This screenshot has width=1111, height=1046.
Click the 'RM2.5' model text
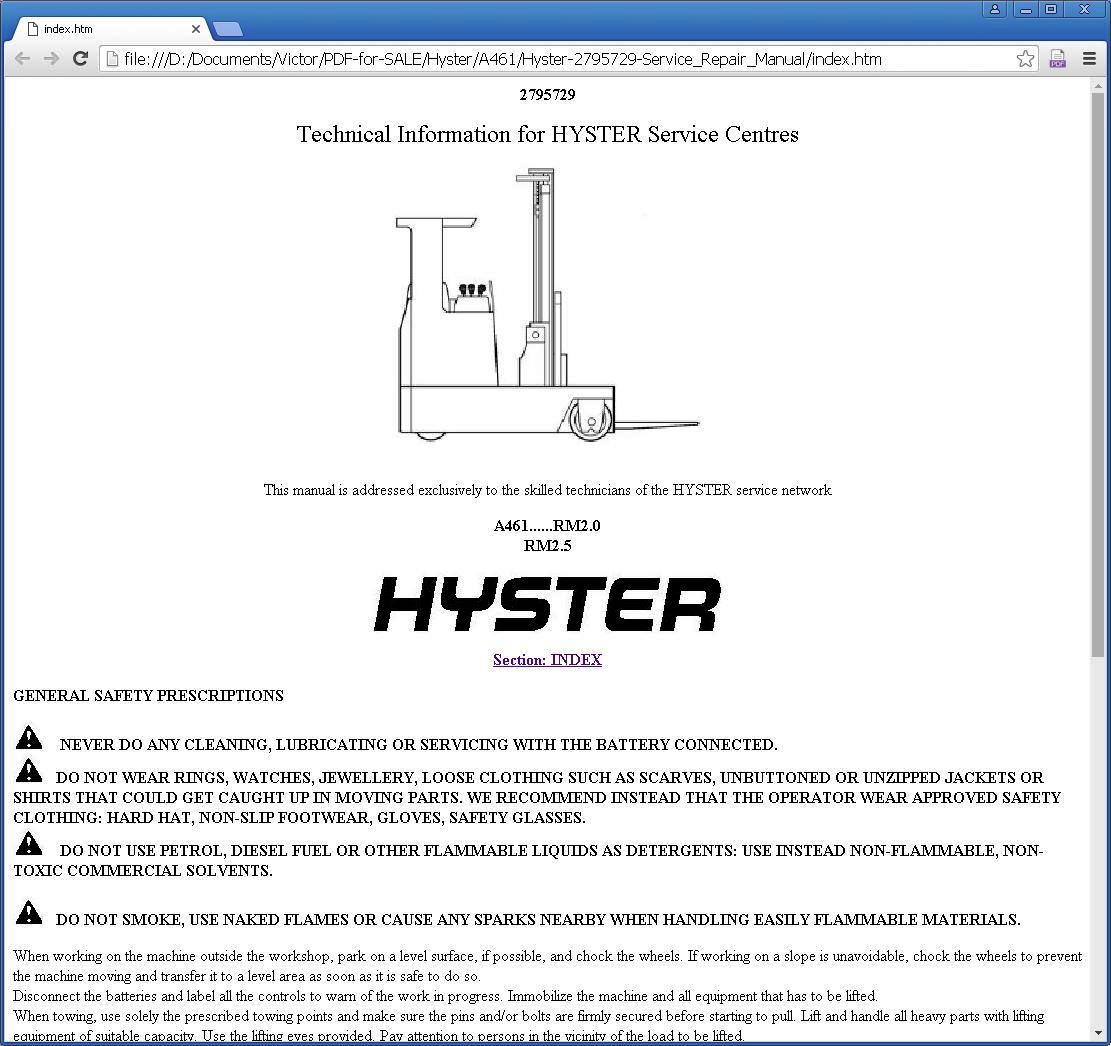[x=547, y=546]
